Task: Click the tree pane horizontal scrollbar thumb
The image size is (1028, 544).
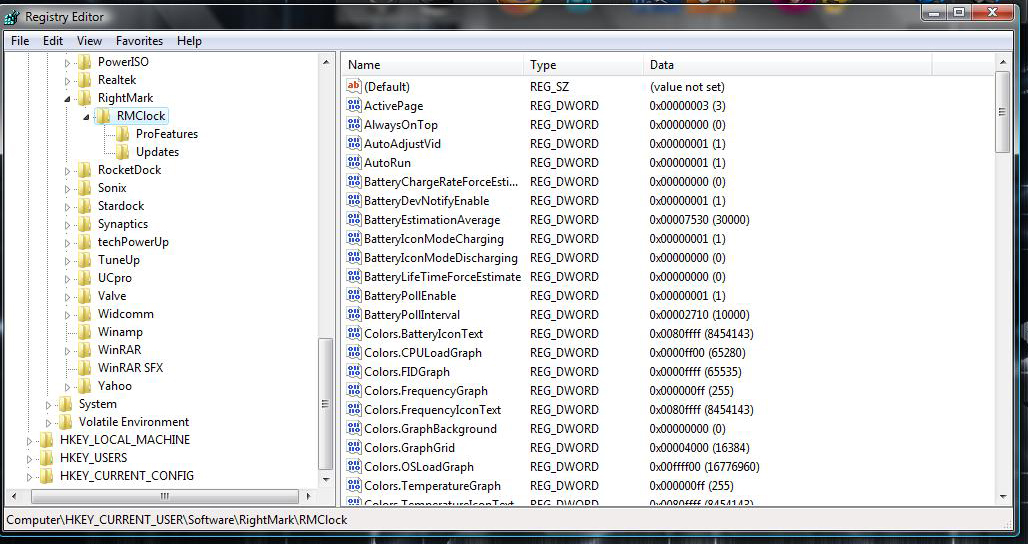Action: [165, 496]
